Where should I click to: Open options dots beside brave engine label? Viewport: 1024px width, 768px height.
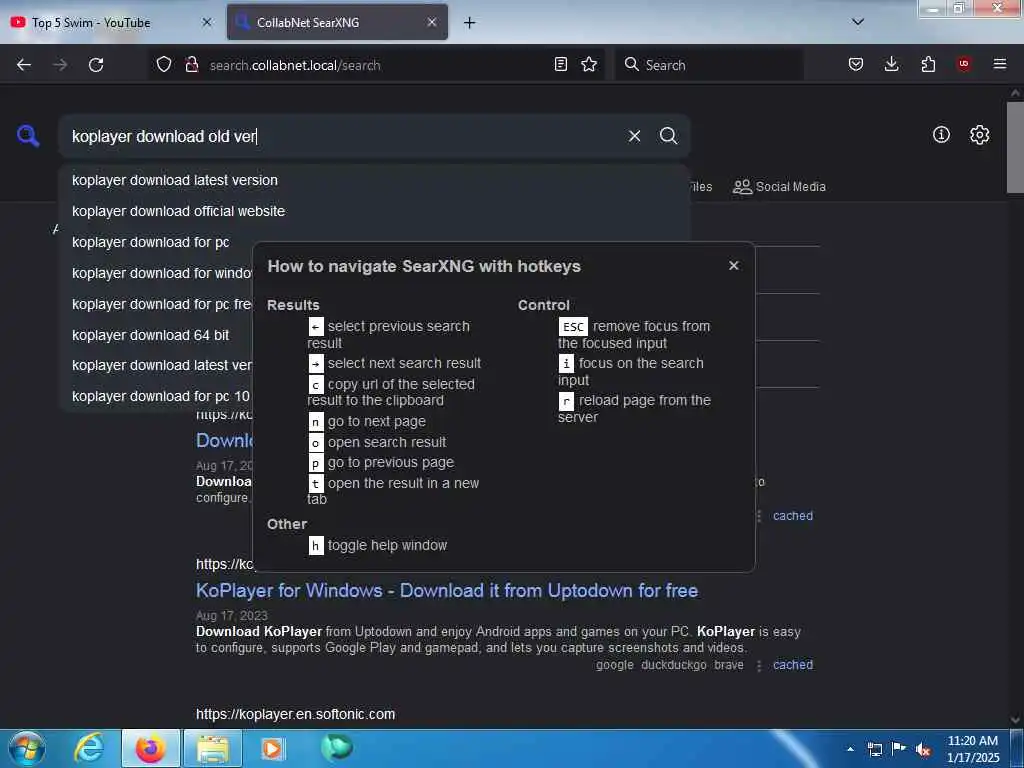point(759,665)
